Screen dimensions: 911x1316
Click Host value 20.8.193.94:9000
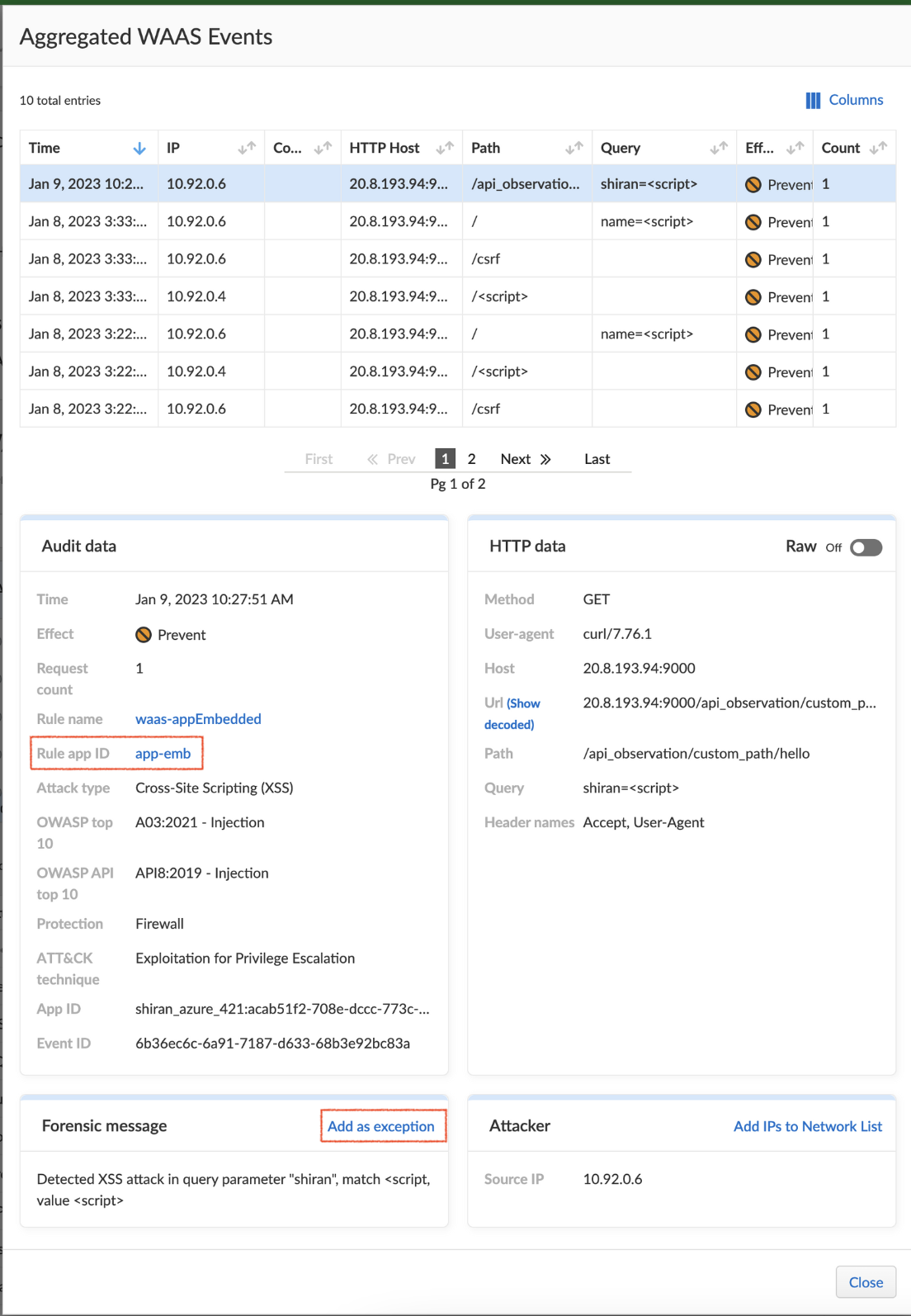(x=640, y=669)
